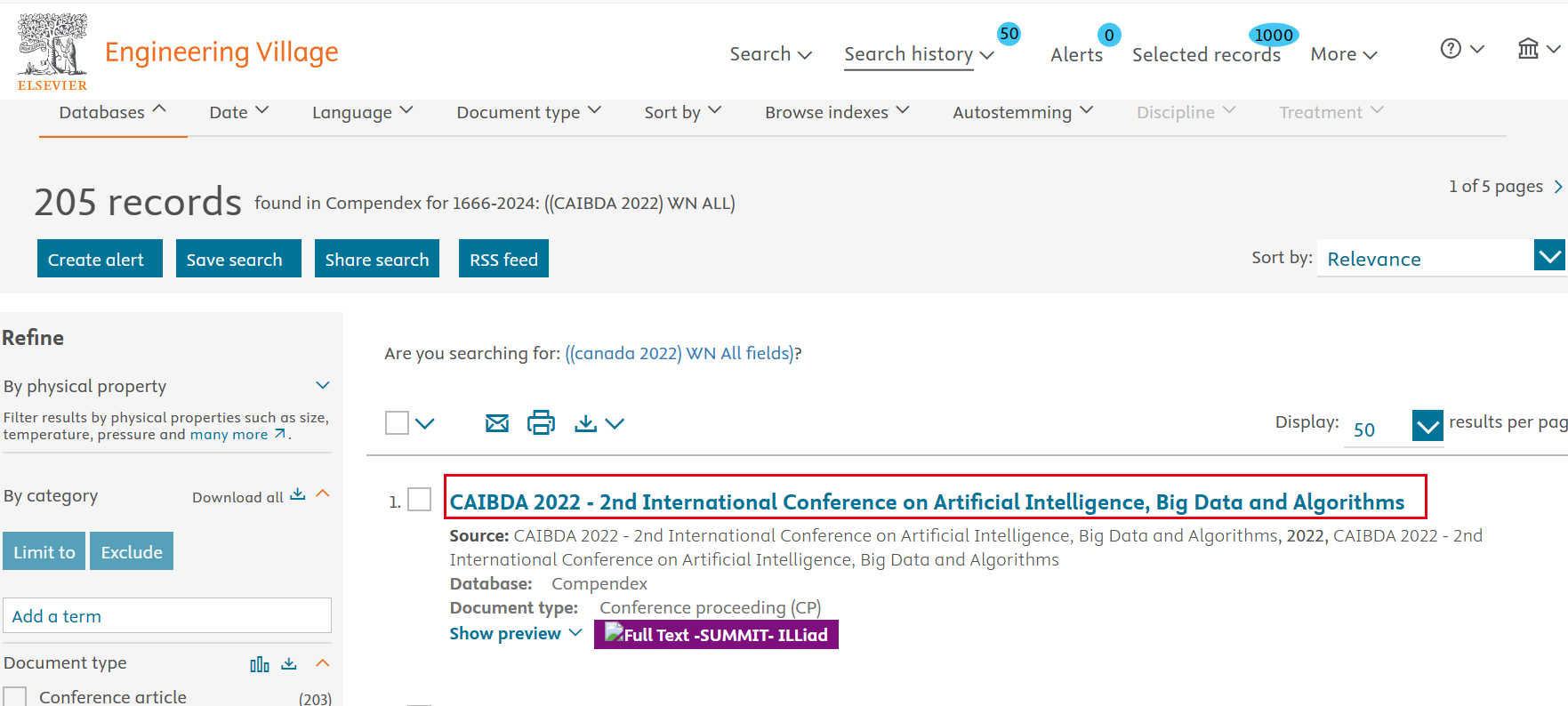The image size is (1568, 706).
Task: Open the CAIBDA 2022 conference title link
Action: (927, 502)
